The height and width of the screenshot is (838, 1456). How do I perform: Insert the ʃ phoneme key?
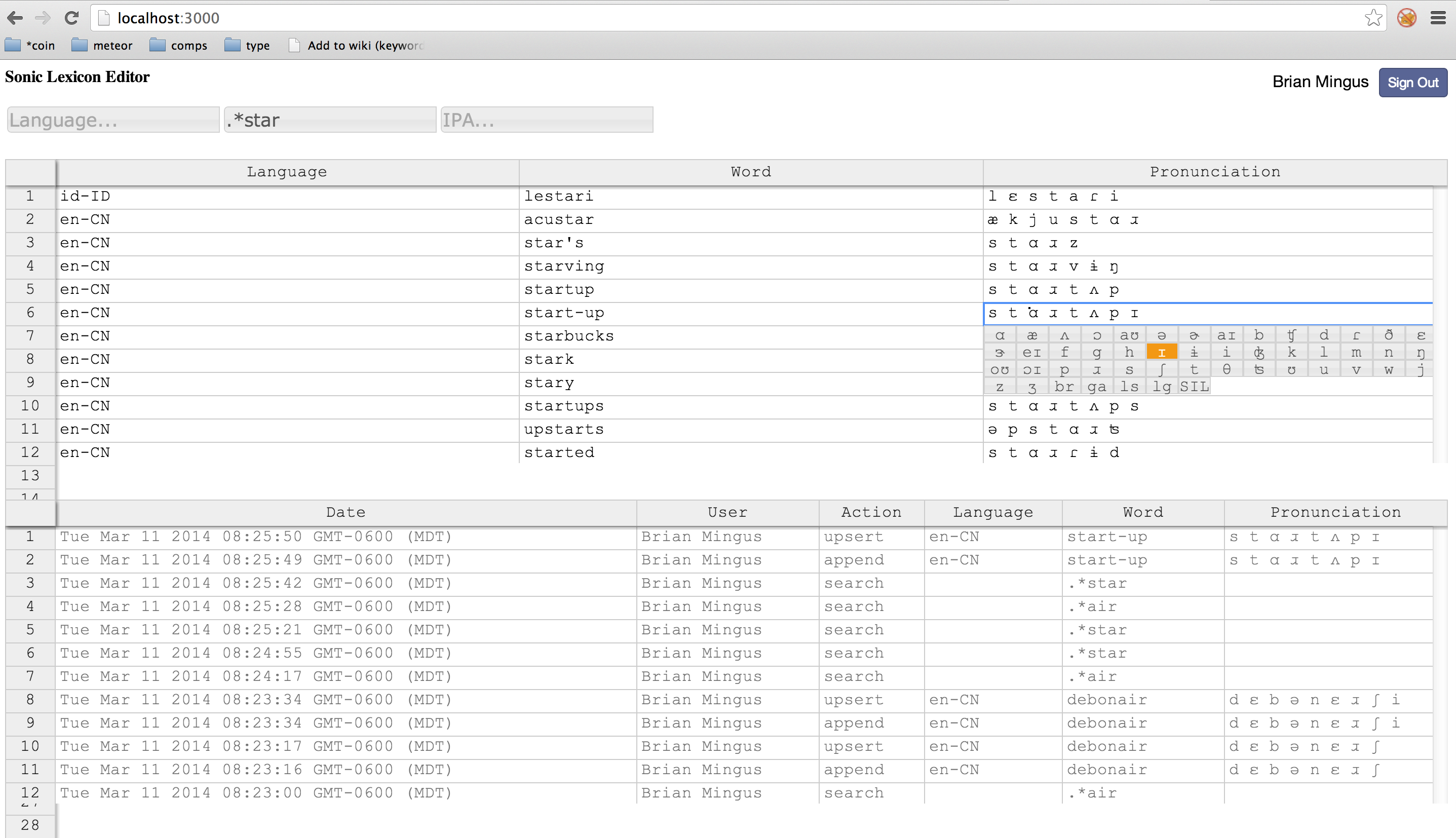tap(1162, 369)
